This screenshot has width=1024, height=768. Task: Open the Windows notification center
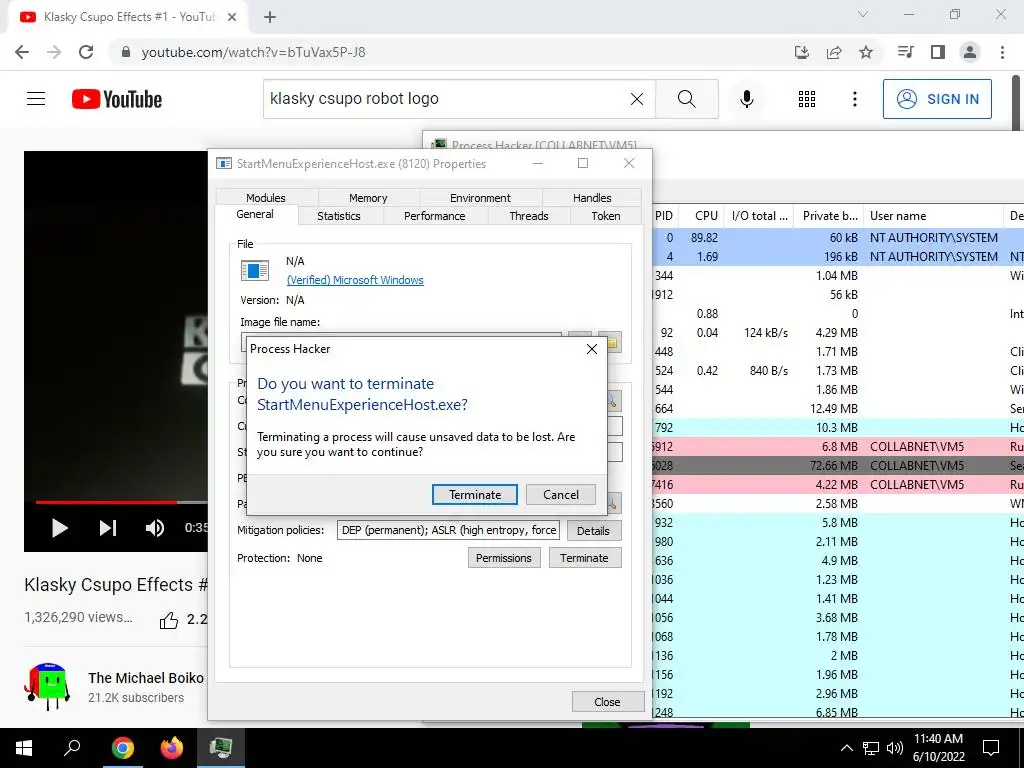tap(991, 748)
